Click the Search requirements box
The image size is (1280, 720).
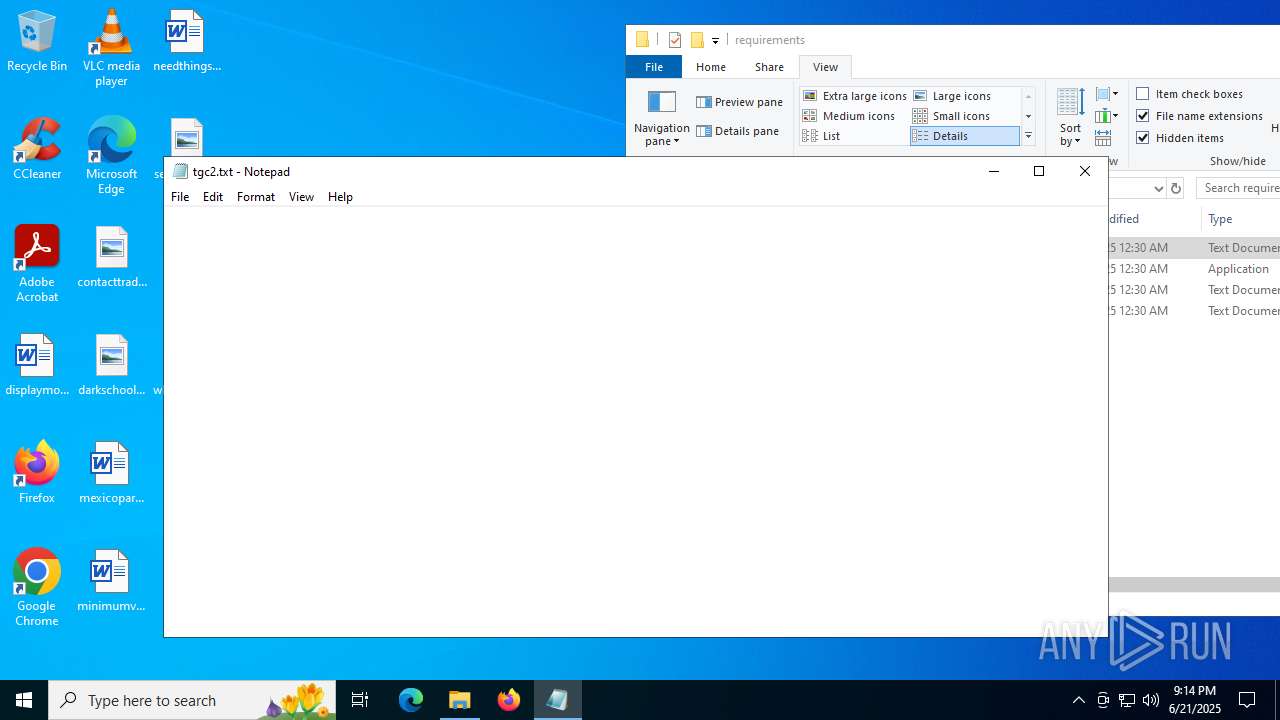(x=1238, y=188)
